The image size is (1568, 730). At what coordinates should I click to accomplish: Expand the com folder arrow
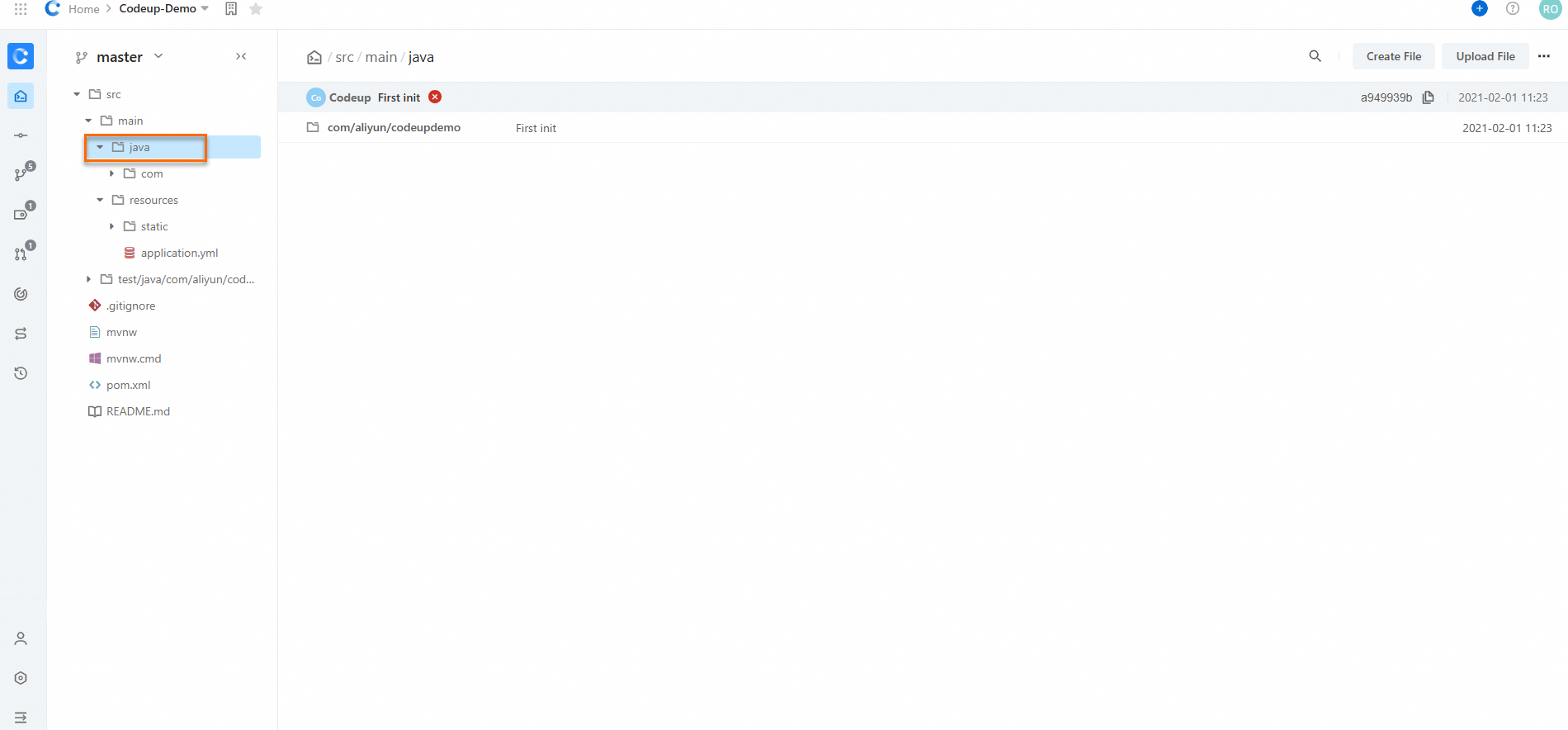(111, 173)
